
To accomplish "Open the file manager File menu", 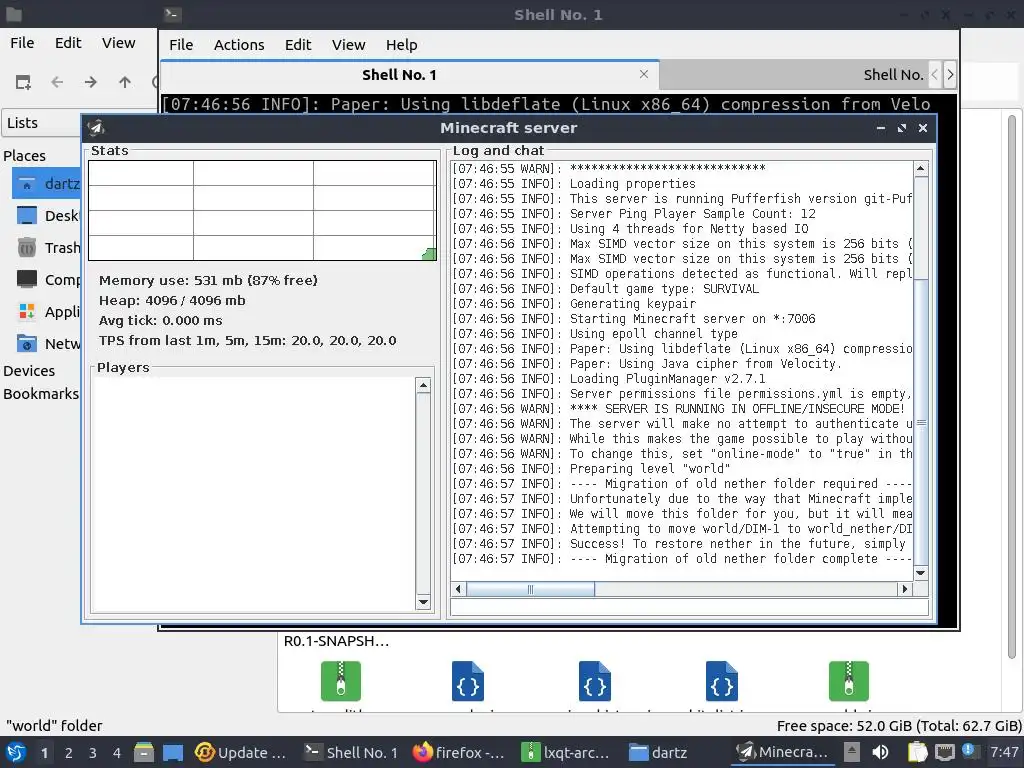I will [x=22, y=42].
